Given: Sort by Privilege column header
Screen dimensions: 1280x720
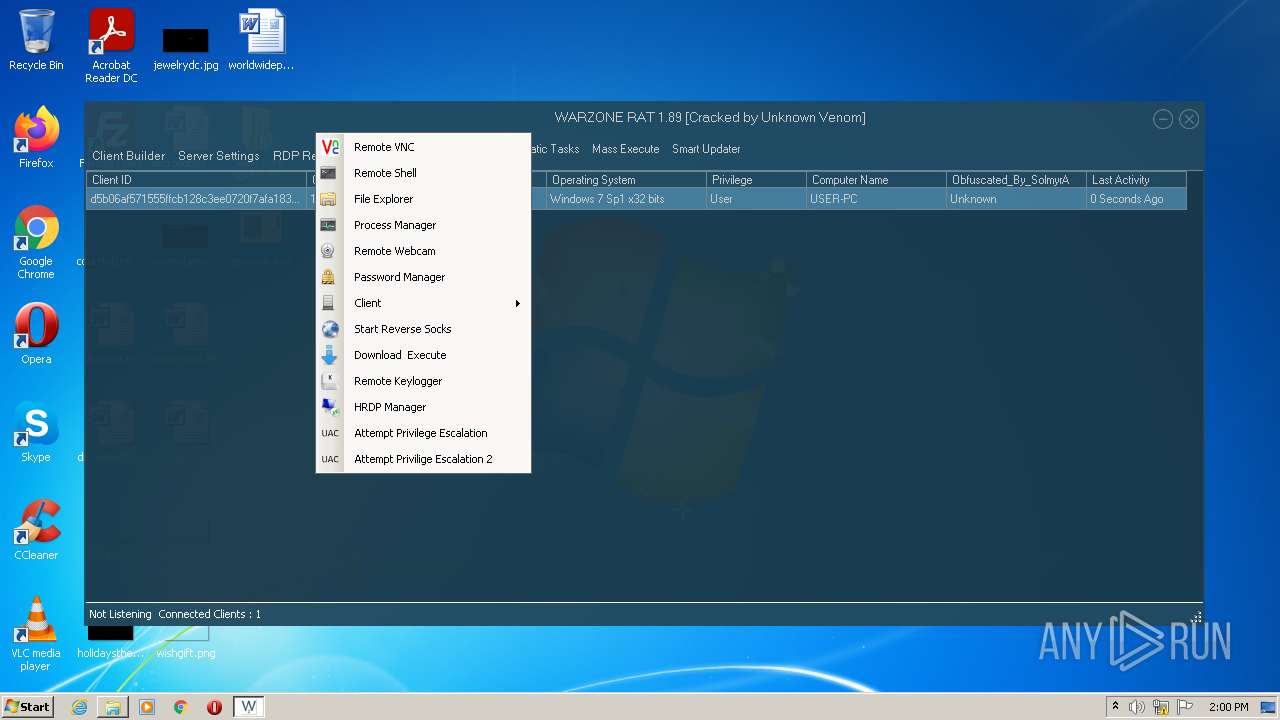Looking at the screenshot, I should tap(756, 180).
